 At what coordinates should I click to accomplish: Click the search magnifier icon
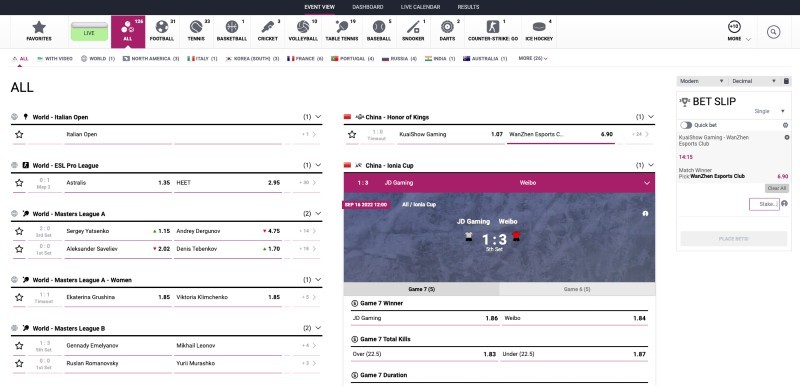click(x=773, y=32)
